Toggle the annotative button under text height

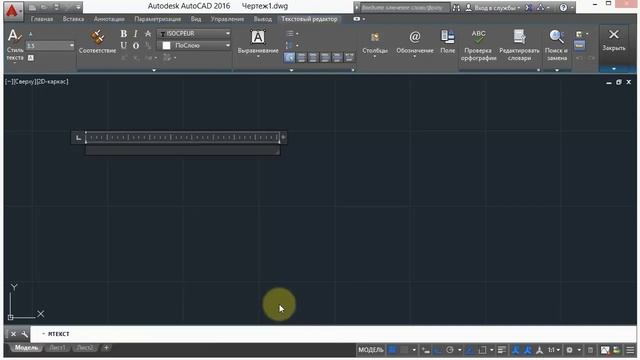[x=31, y=58]
